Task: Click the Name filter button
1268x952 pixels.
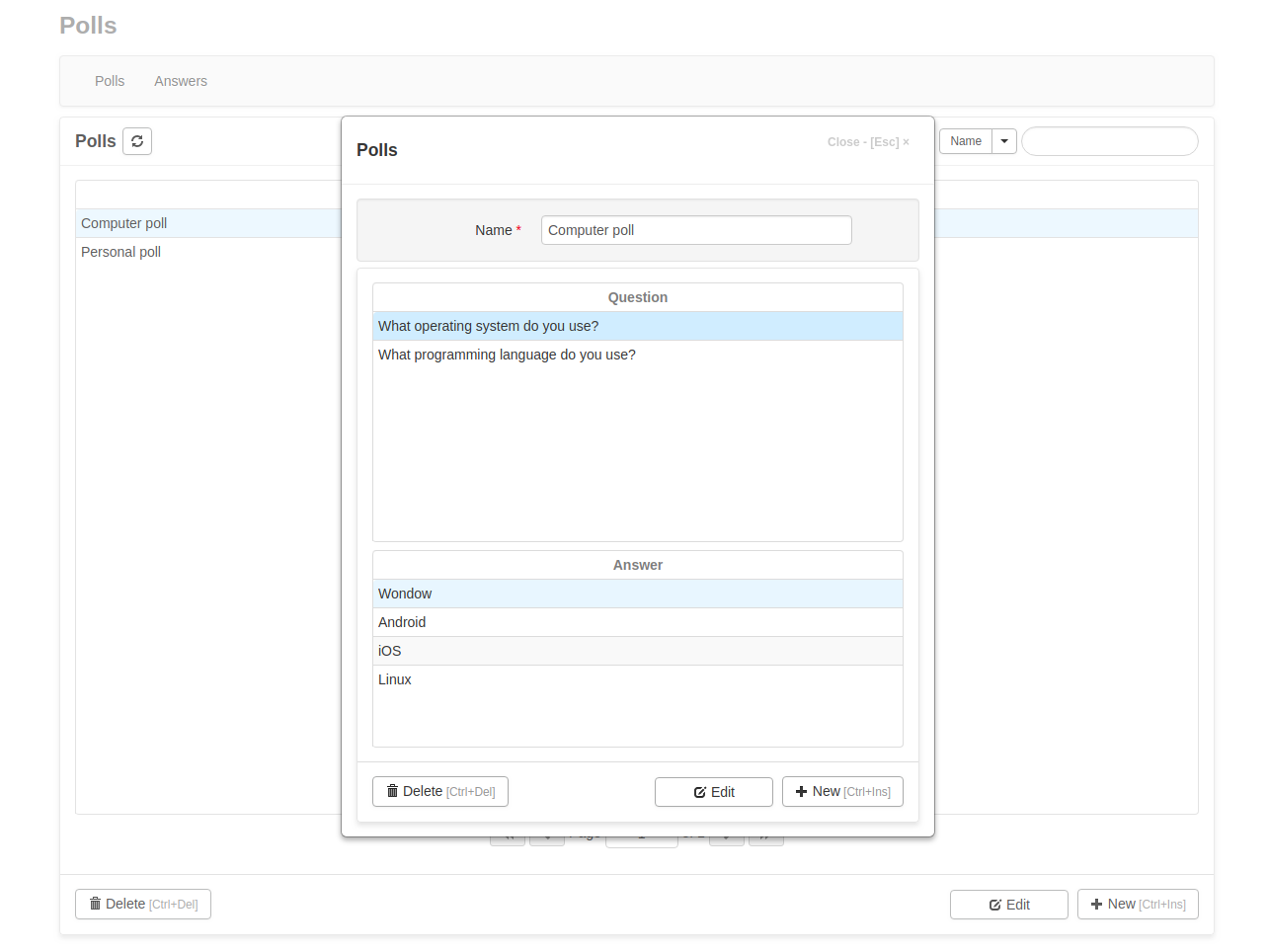Action: [x=966, y=141]
